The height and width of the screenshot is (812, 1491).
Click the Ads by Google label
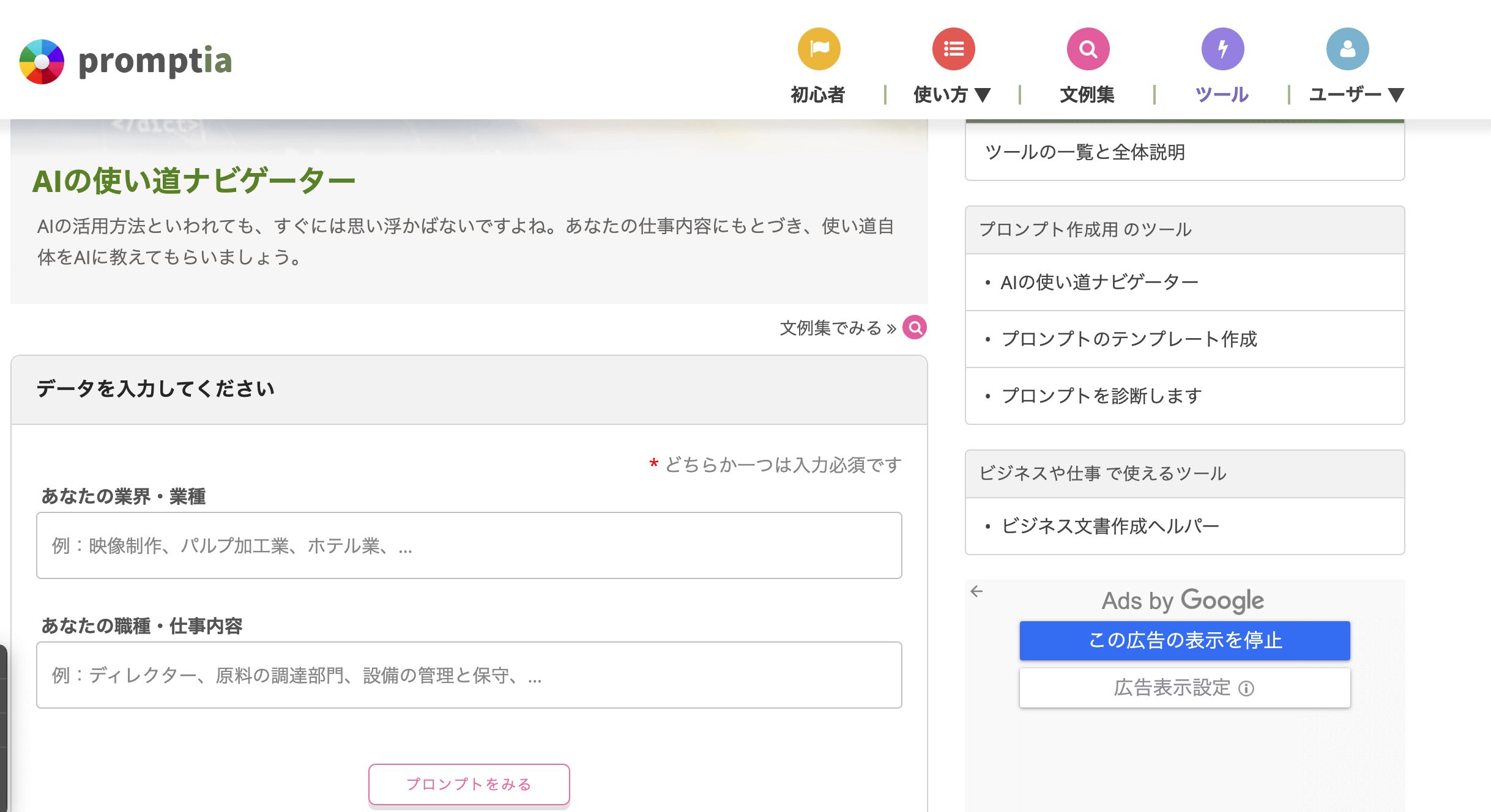click(1183, 600)
